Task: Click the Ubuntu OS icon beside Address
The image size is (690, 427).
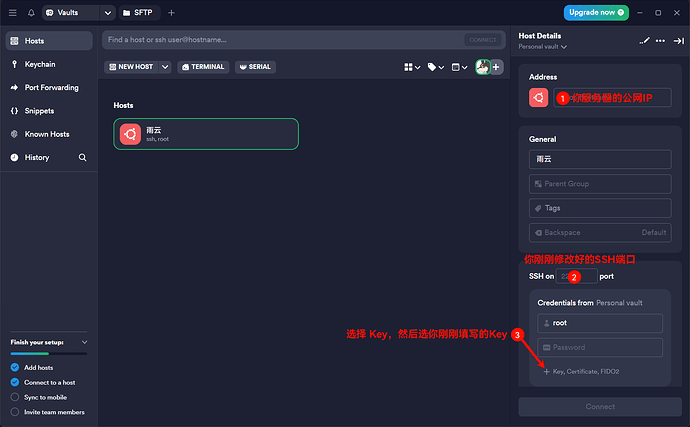Action: [x=538, y=98]
